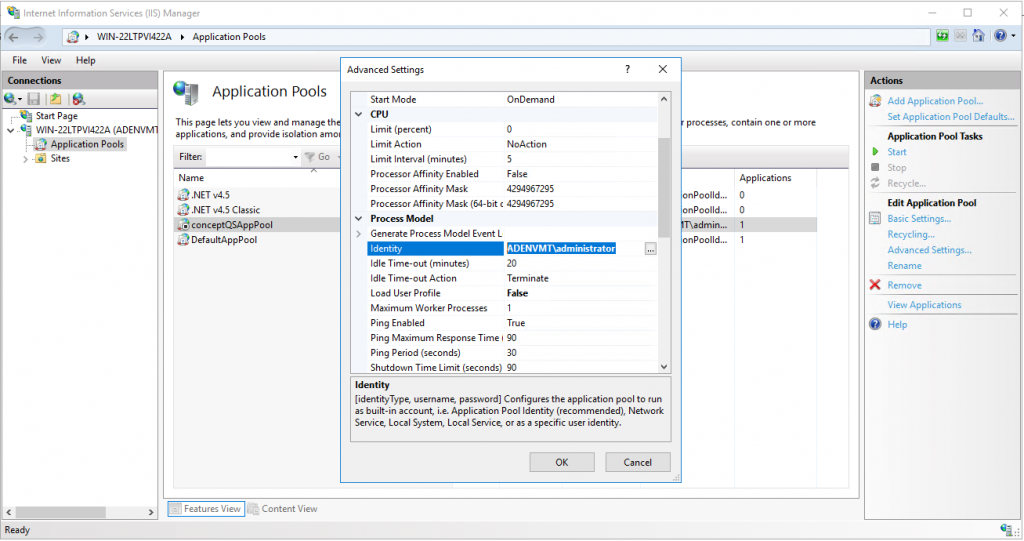1024x541 pixels.
Task: Click the Home icon in the address bar
Action: (978, 36)
